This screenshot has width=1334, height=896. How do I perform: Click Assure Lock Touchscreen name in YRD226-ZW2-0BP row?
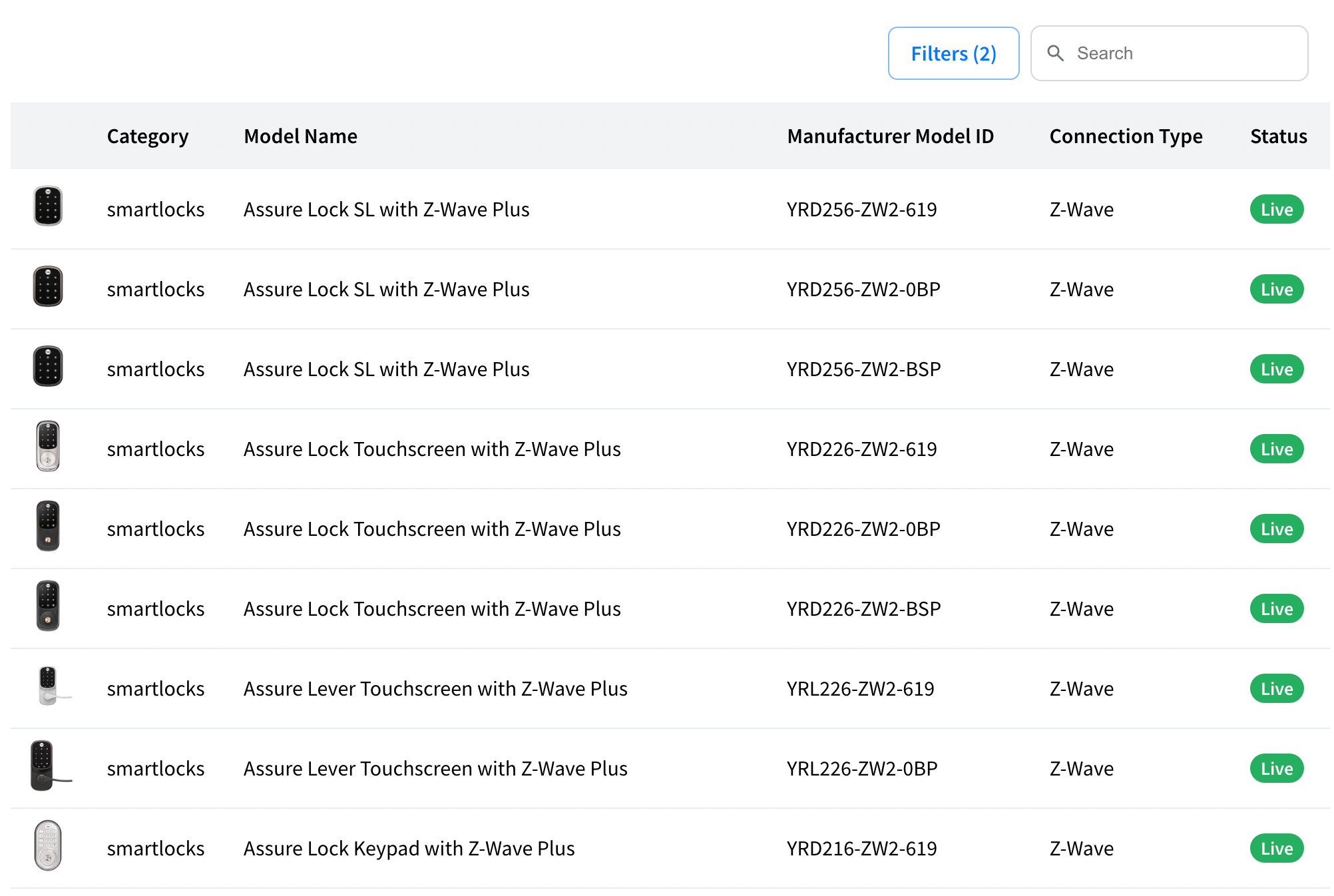(x=432, y=529)
